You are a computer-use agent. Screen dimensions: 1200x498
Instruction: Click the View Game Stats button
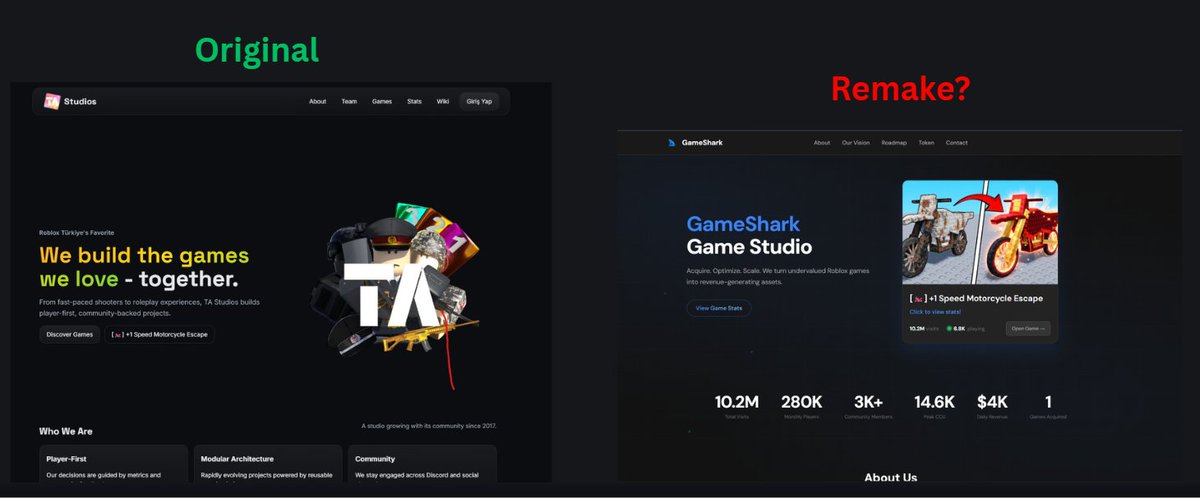pyautogui.click(x=719, y=308)
